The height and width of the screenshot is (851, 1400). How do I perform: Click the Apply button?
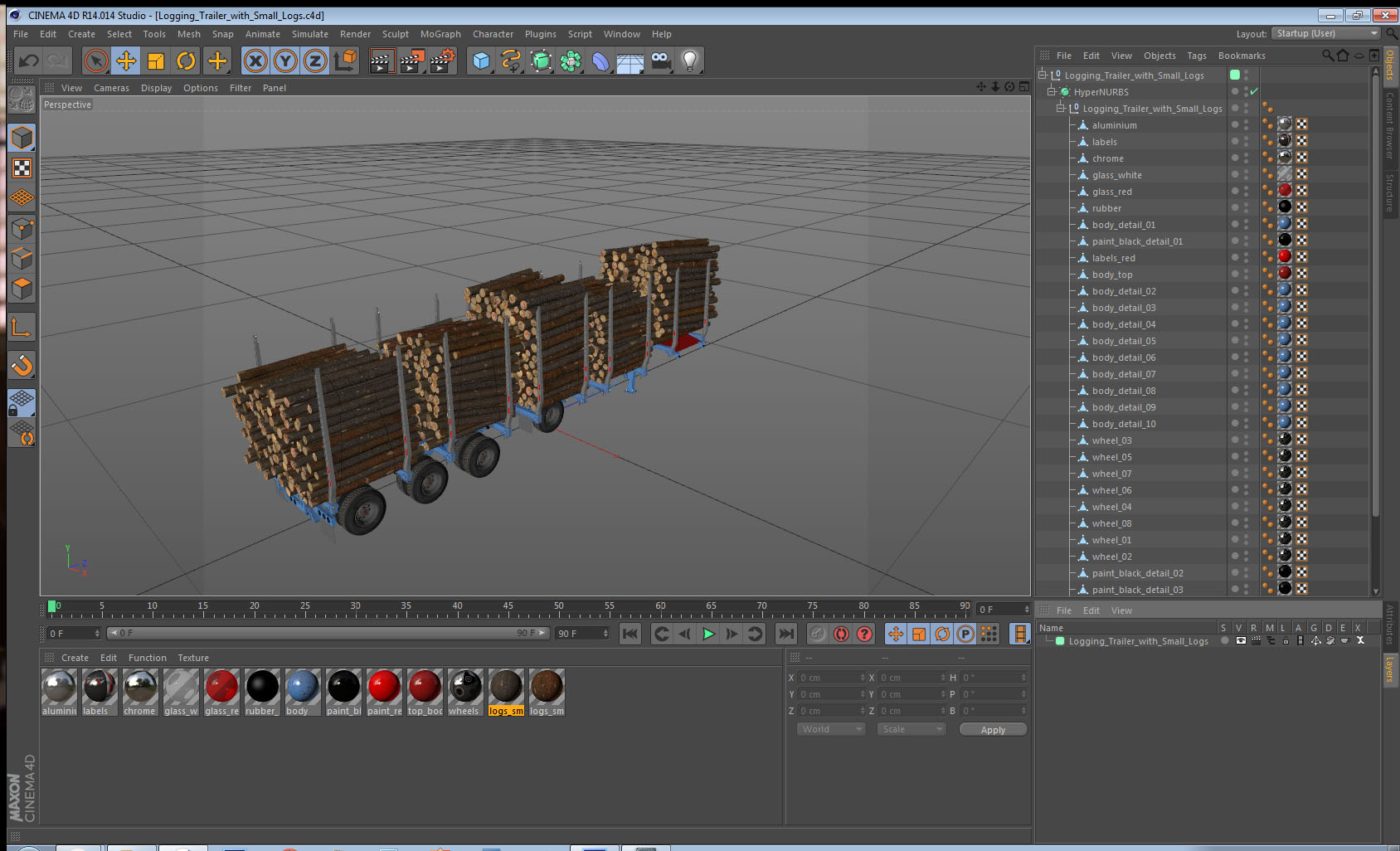[993, 729]
